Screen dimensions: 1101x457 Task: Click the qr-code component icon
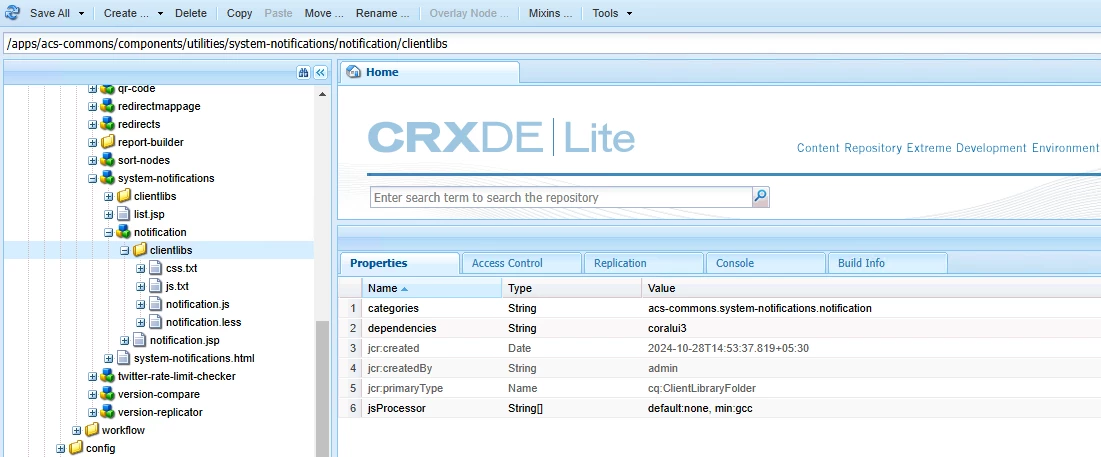click(x=107, y=88)
